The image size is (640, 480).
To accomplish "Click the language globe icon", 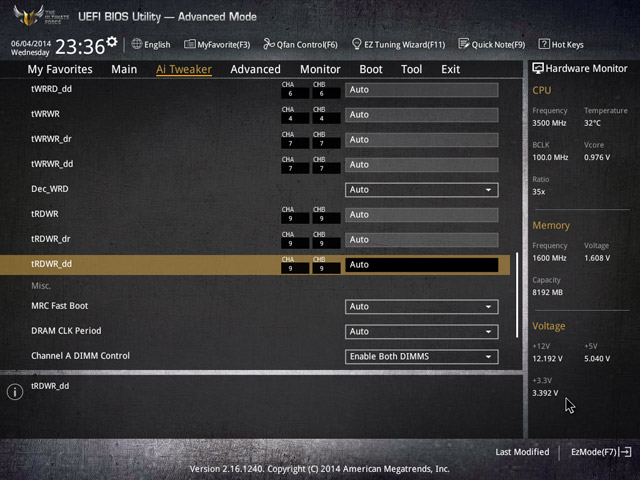I will tap(137, 44).
